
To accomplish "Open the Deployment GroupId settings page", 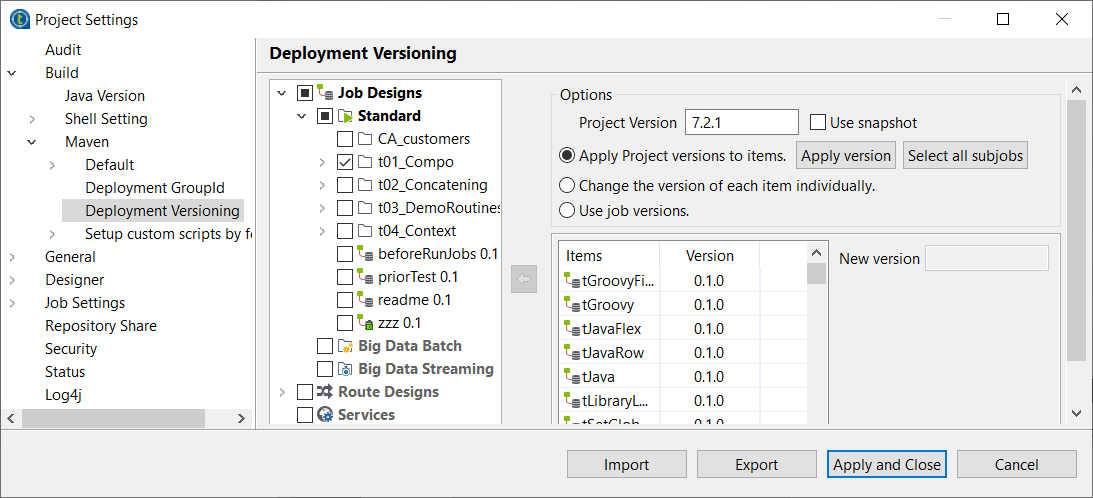I will [154, 188].
